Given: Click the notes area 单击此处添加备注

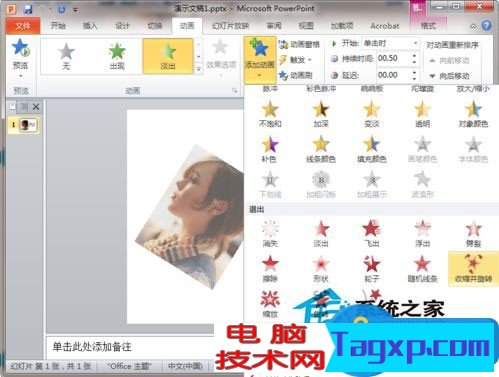Looking at the screenshot, I should click(x=92, y=347).
